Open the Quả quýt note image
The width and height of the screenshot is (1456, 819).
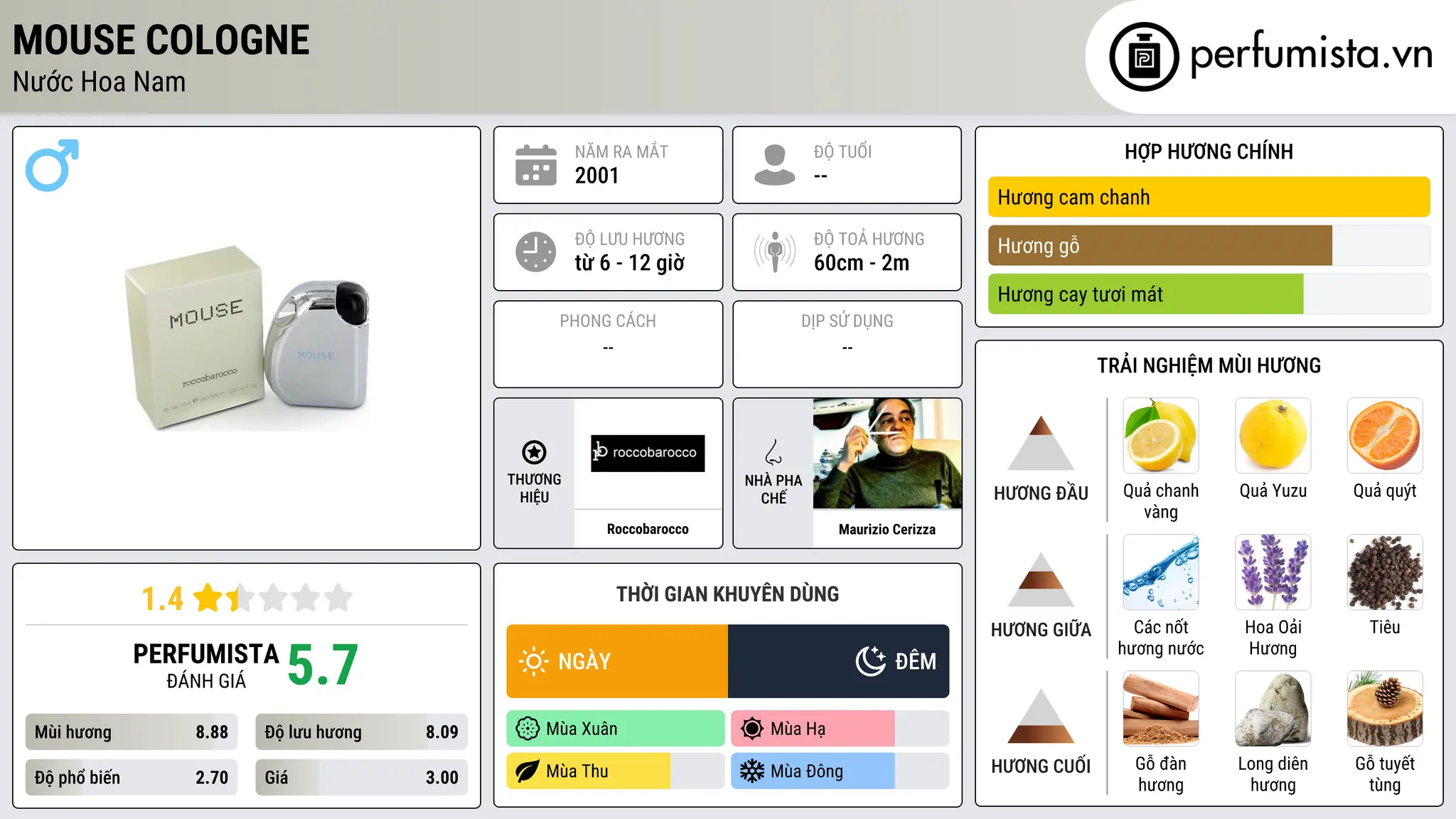[x=1385, y=436]
